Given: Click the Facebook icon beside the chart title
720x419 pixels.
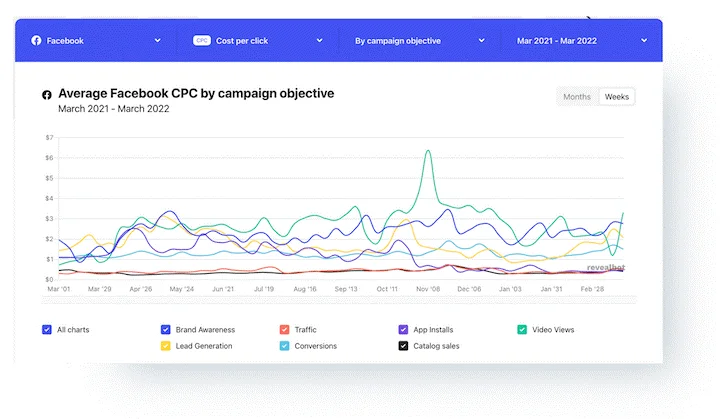Looking at the screenshot, I should [46, 95].
